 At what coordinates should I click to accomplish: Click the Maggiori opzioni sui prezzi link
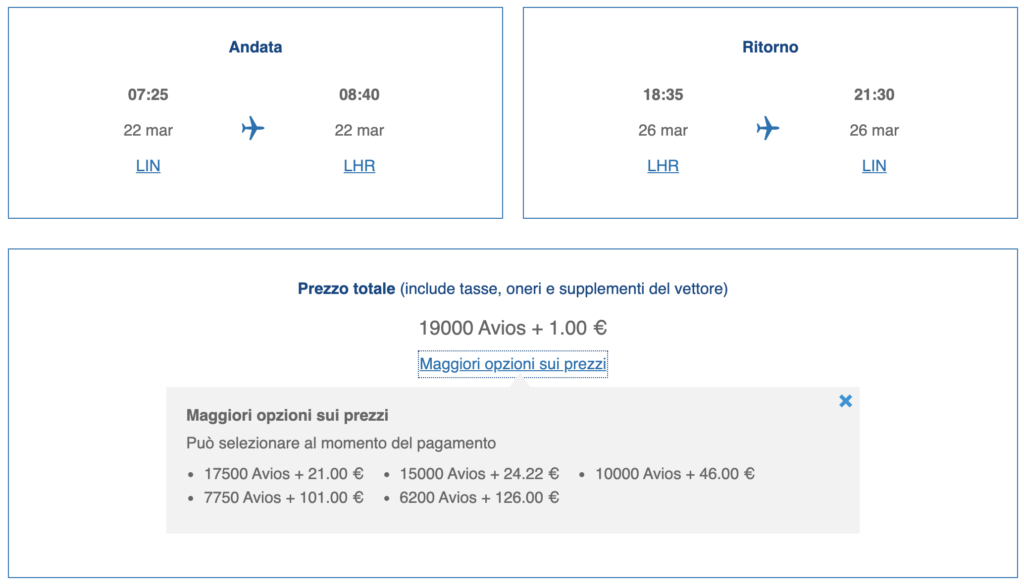513,364
